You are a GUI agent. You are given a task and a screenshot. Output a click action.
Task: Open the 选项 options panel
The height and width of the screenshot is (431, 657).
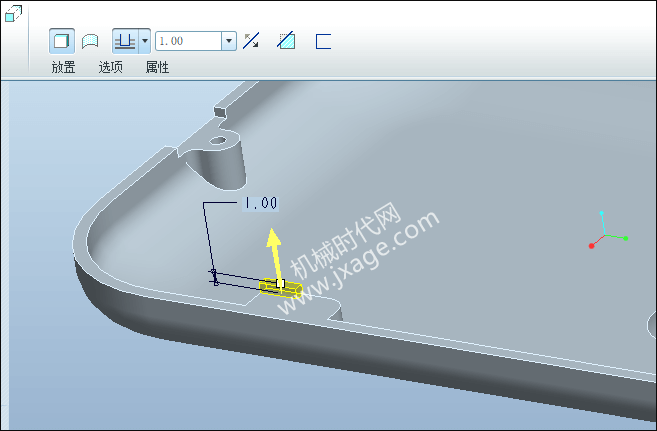[111, 67]
